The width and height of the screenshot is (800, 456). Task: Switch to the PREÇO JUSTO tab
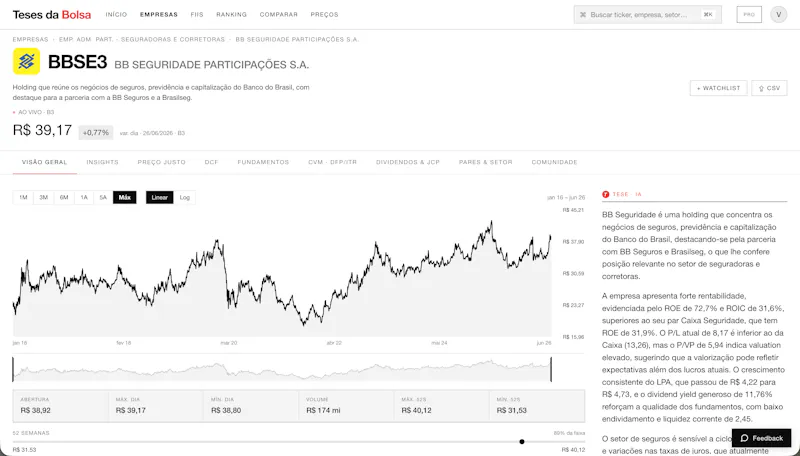click(161, 162)
